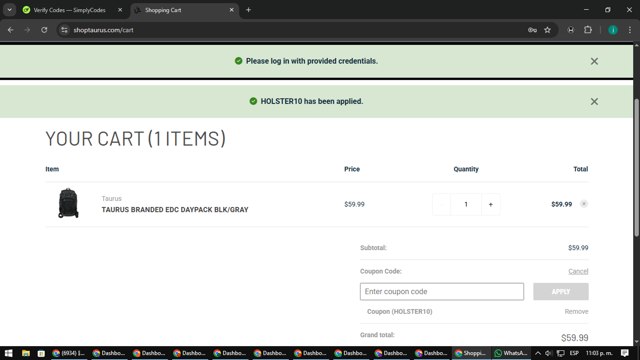The height and width of the screenshot is (360, 640).
Task: Open a new browser tab
Action: point(248,10)
